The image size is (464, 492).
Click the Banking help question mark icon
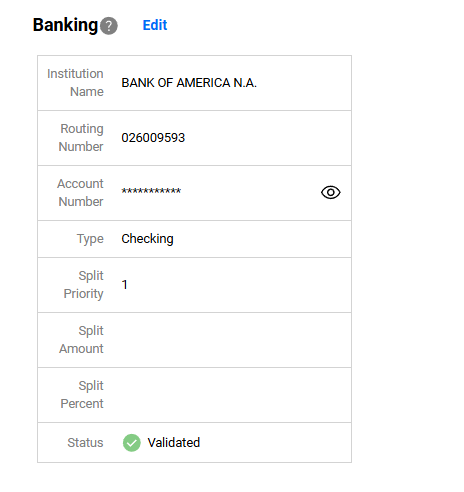[x=109, y=26]
